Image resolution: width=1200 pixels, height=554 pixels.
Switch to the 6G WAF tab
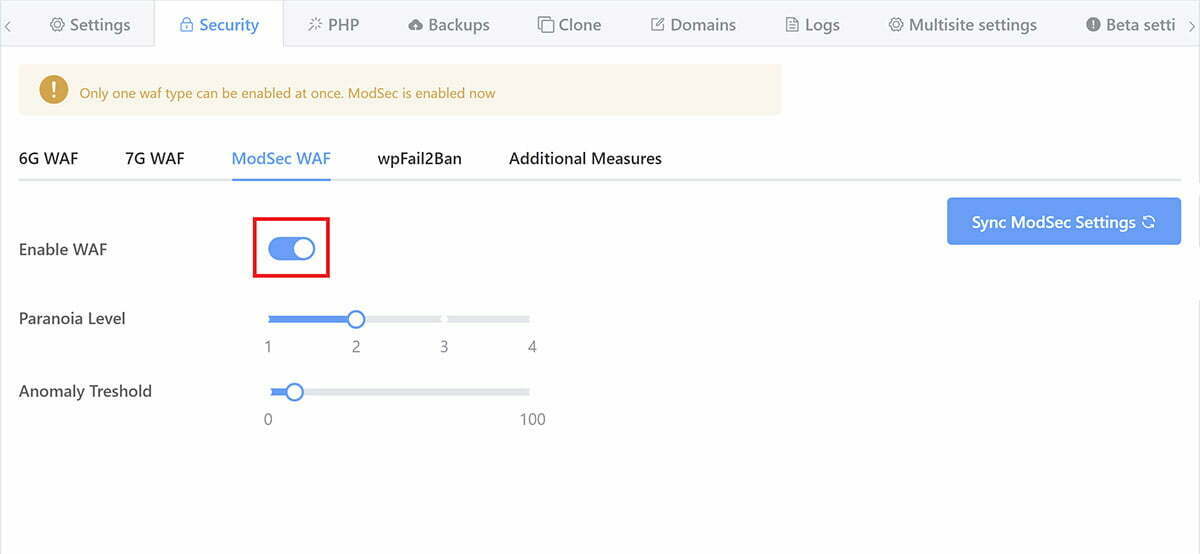click(x=48, y=158)
